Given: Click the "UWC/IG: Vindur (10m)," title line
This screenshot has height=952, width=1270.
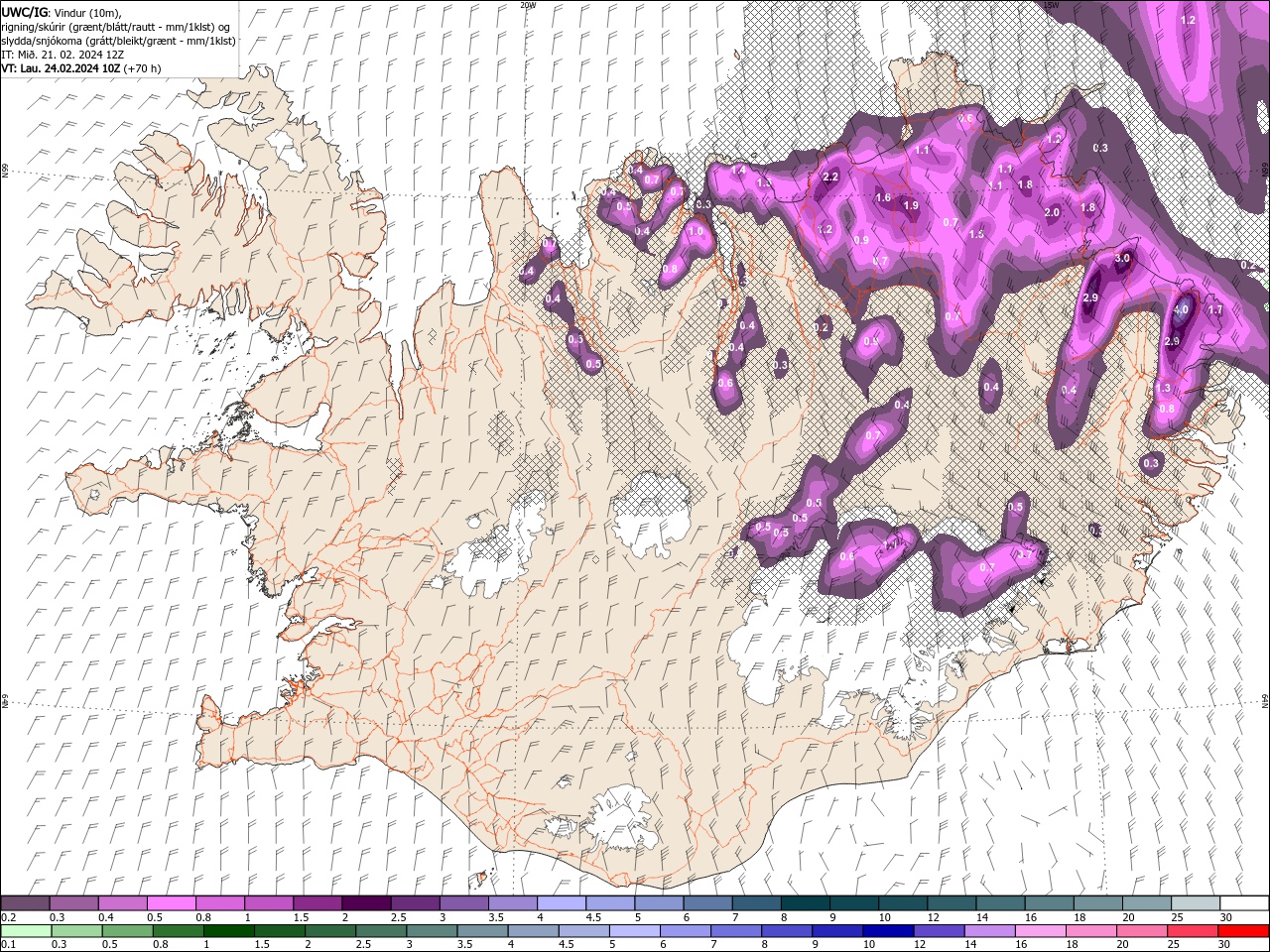Looking at the screenshot, I should click(x=62, y=12).
